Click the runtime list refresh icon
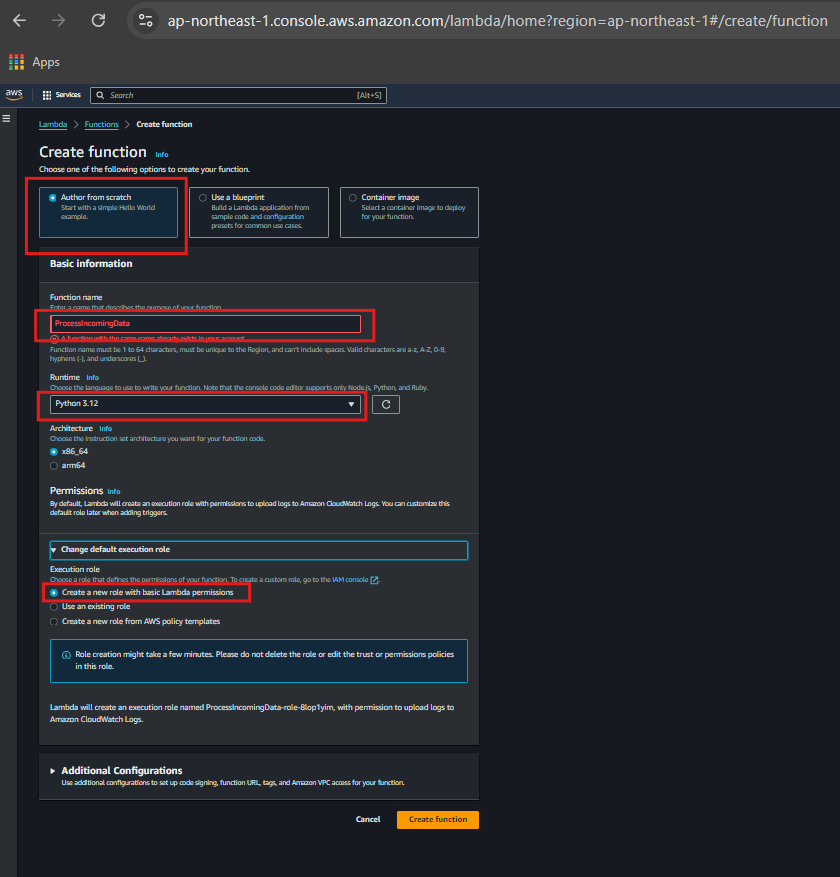Image resolution: width=840 pixels, height=877 pixels. (386, 404)
